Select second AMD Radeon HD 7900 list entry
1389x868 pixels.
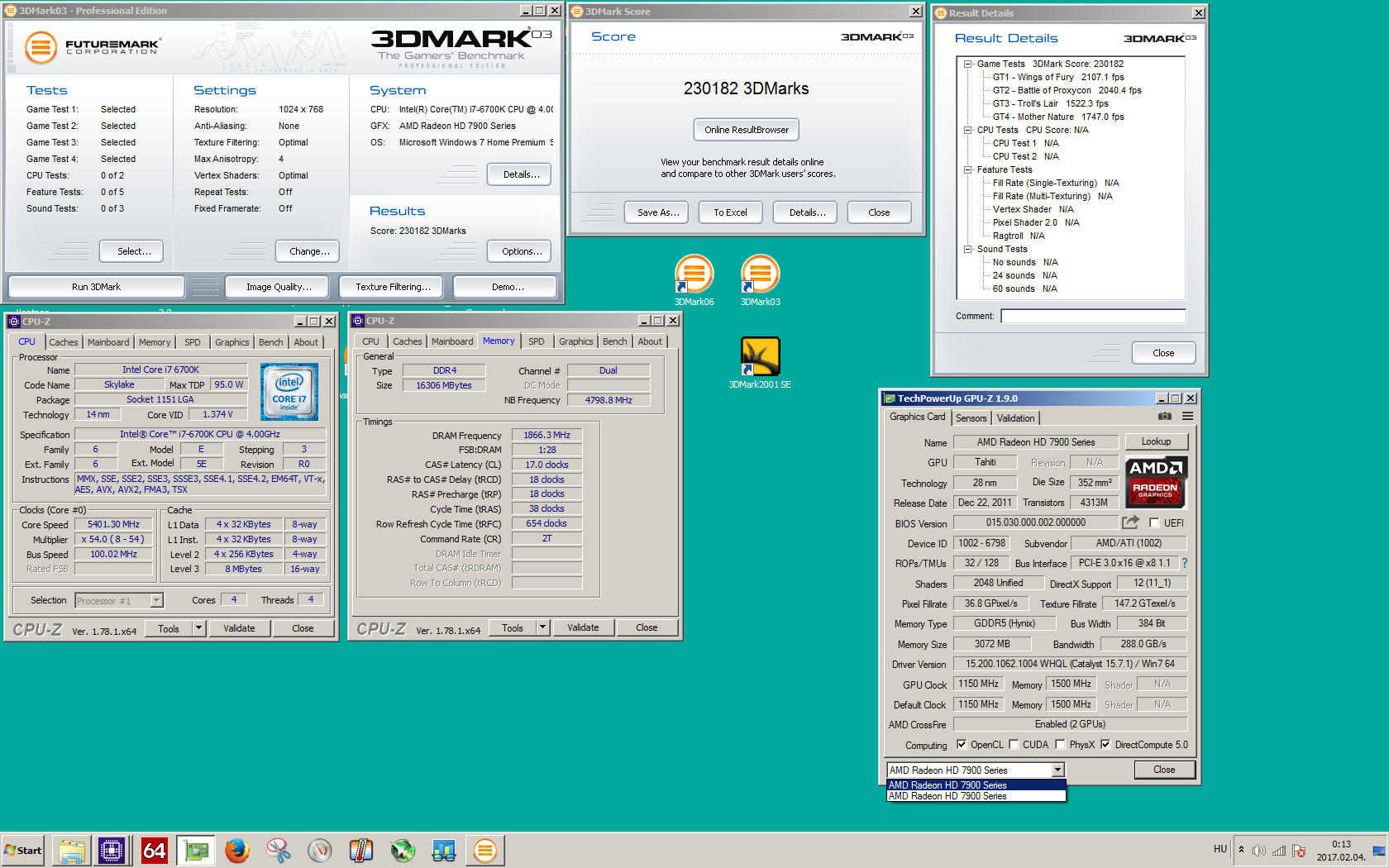point(976,796)
